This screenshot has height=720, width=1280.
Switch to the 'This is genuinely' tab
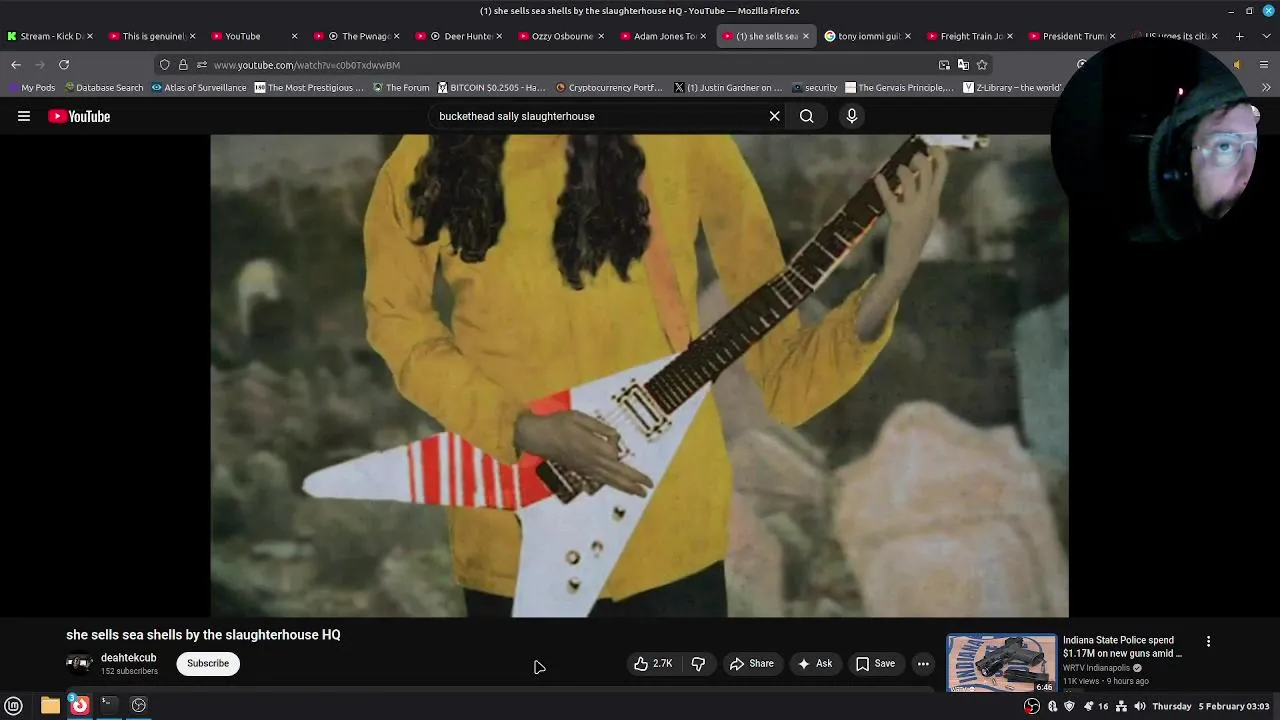152,36
